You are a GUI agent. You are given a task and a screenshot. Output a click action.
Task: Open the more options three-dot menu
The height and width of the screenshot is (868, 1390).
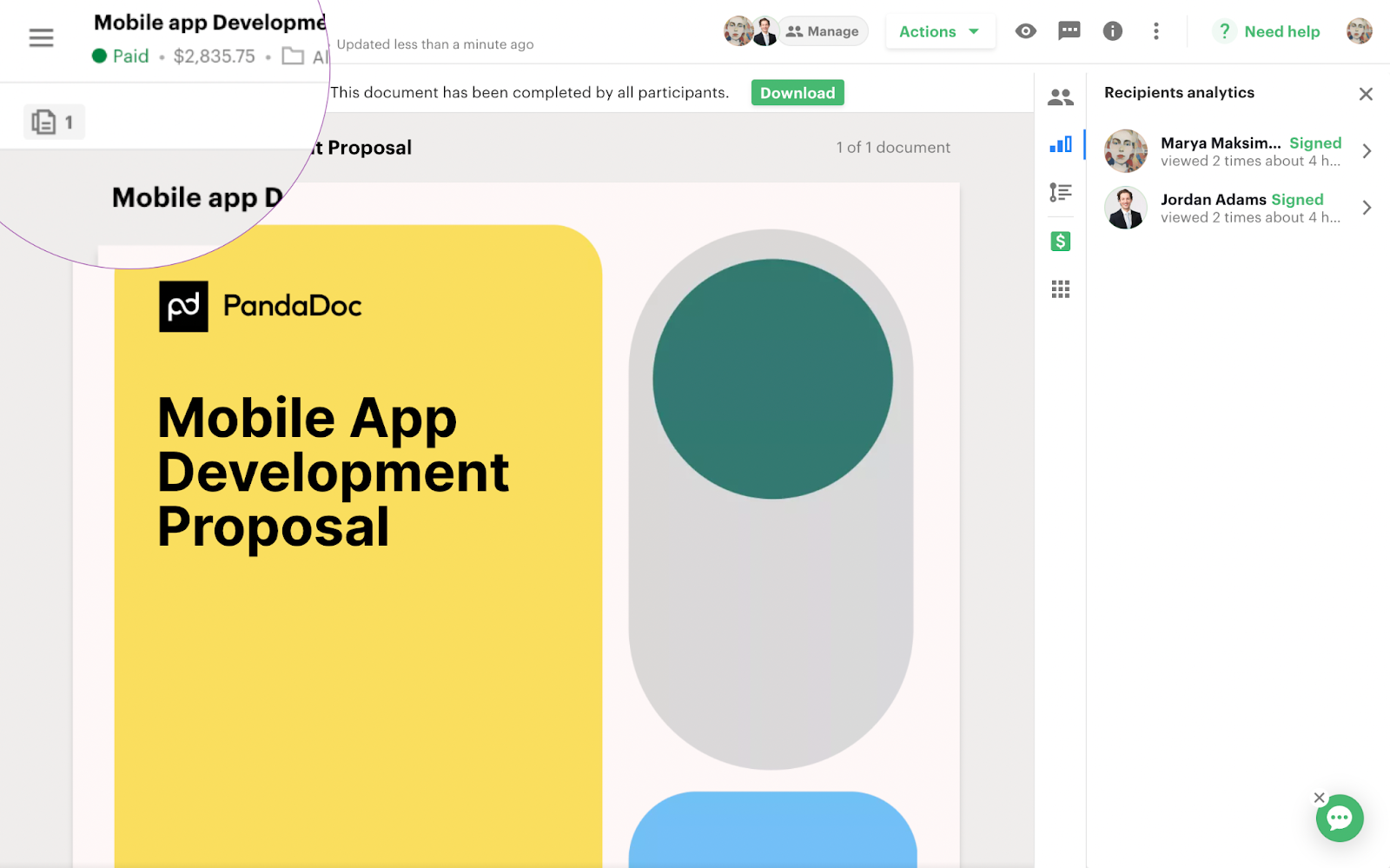[1156, 31]
